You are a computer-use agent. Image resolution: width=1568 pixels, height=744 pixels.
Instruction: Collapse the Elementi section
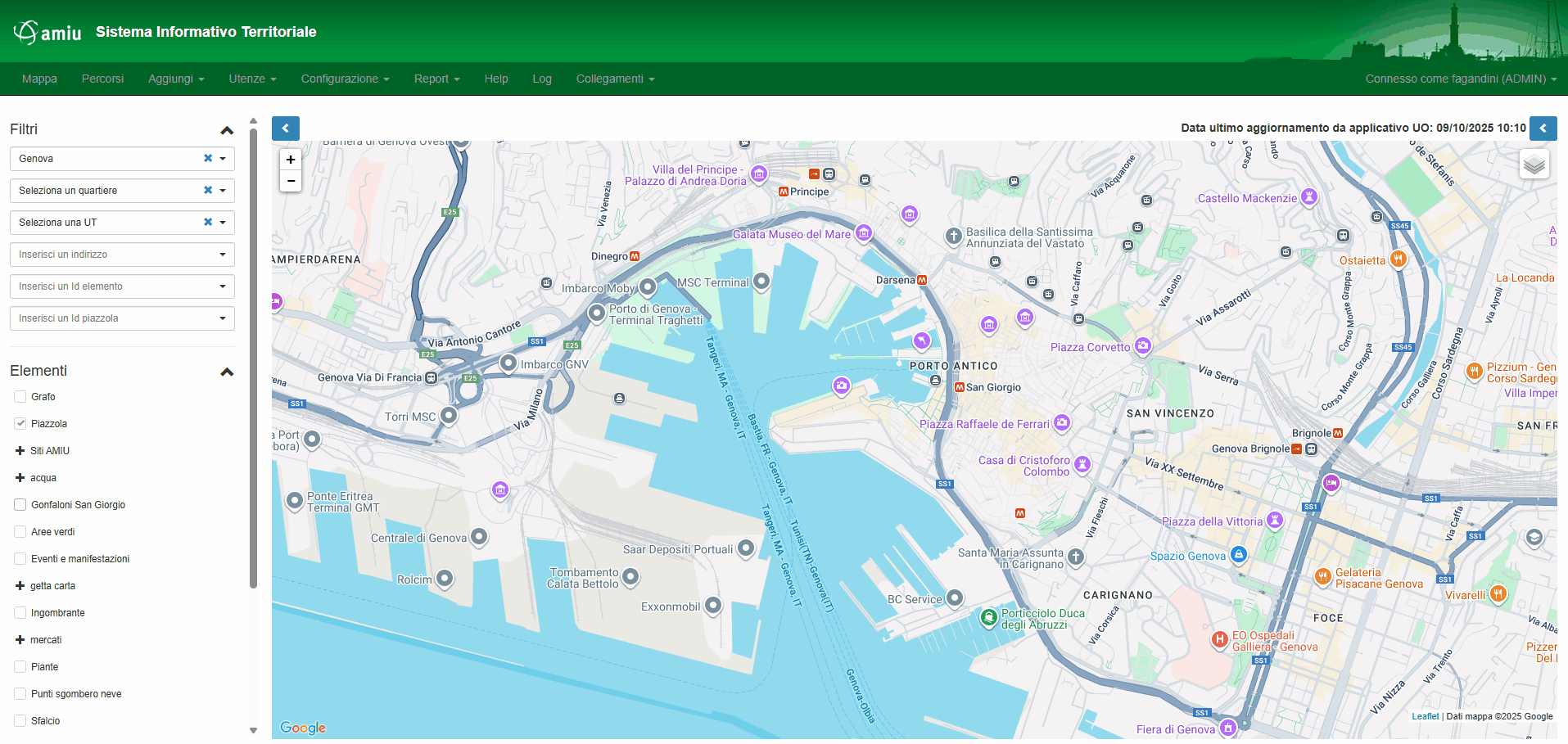coord(227,372)
